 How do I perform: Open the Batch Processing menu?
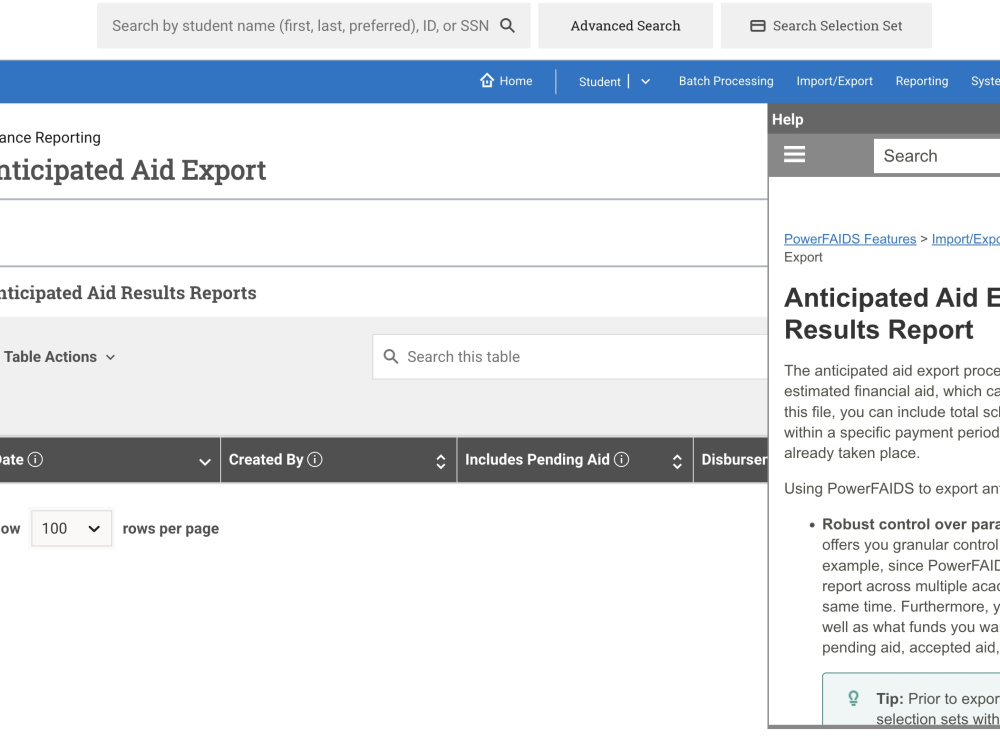(x=726, y=81)
